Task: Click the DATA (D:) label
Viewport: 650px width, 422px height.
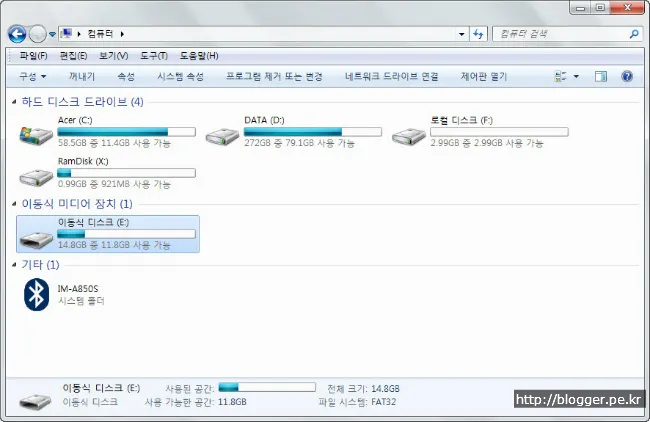Action: [x=264, y=120]
